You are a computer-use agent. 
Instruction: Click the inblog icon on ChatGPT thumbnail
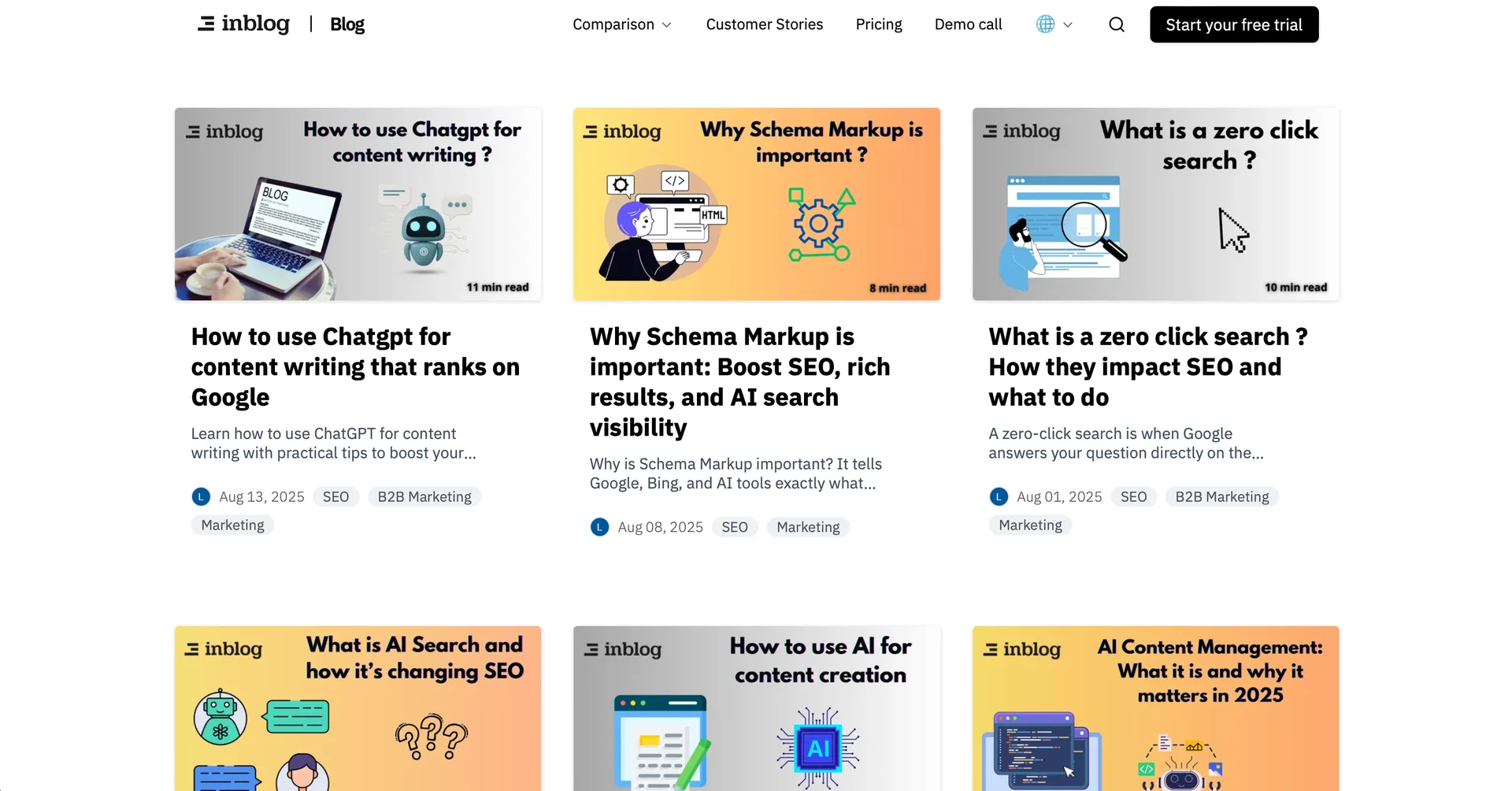(x=194, y=132)
